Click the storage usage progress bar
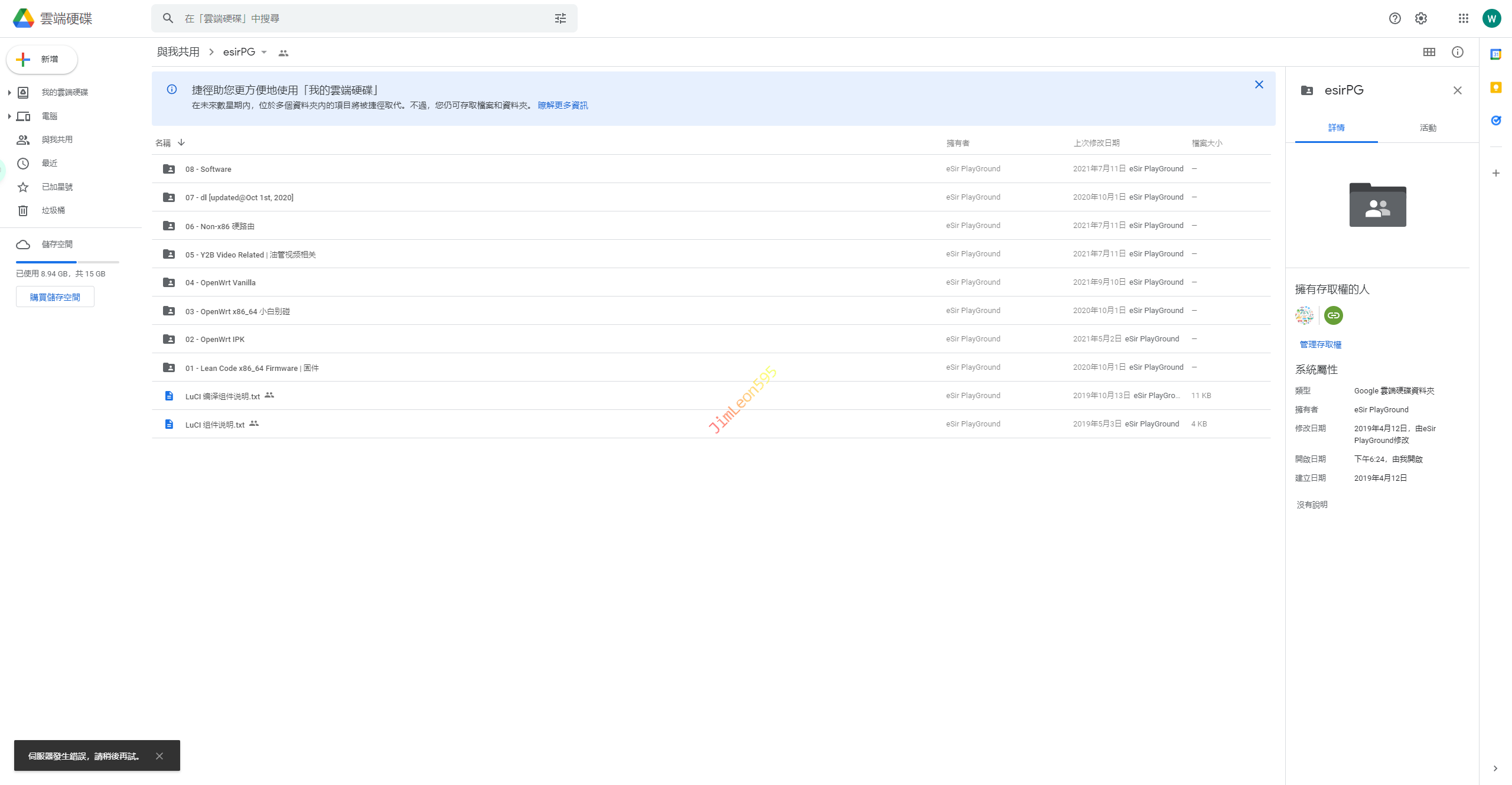The height and width of the screenshot is (785, 1512). pos(67,262)
